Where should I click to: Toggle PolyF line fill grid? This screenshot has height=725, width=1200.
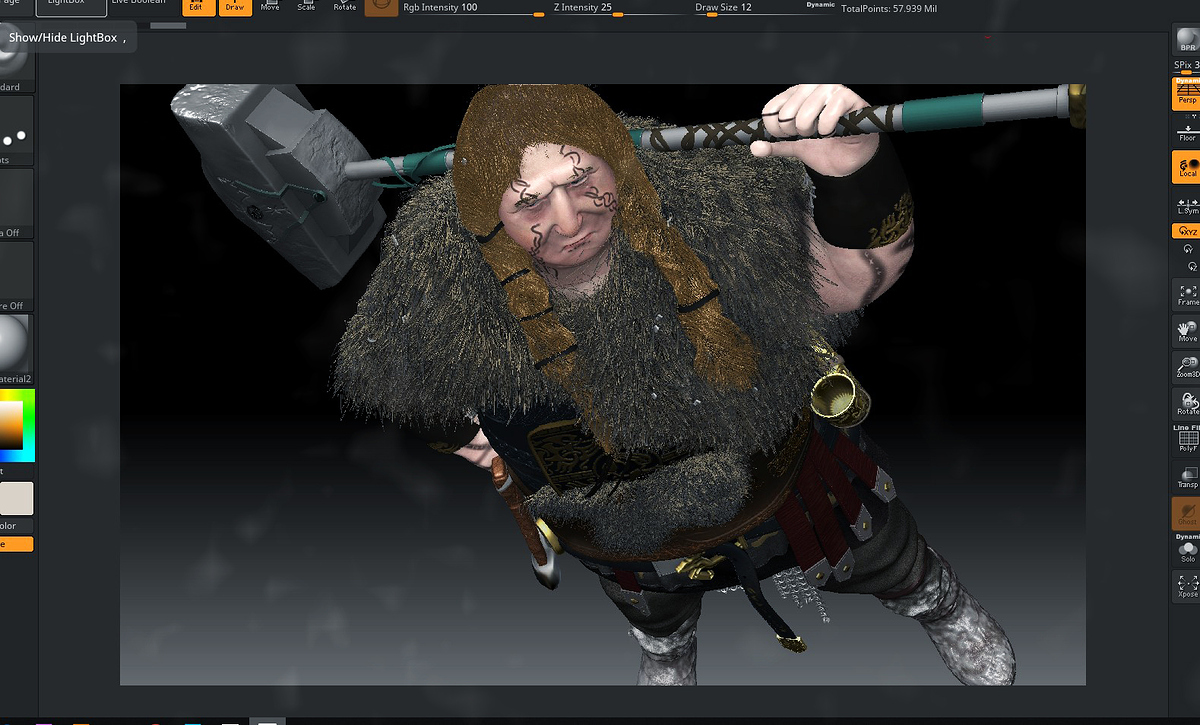[x=1187, y=440]
